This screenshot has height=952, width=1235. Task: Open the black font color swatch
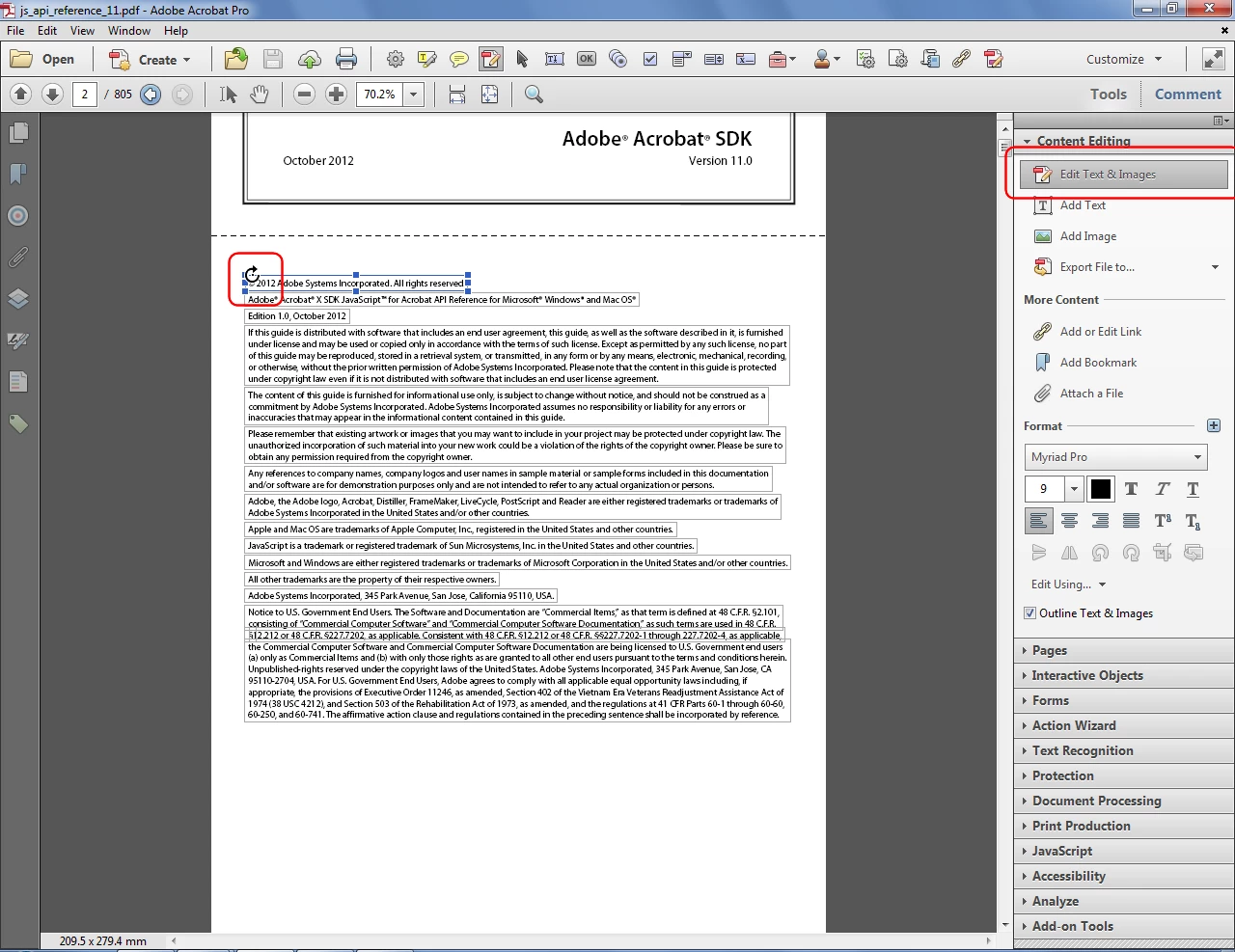point(1101,489)
